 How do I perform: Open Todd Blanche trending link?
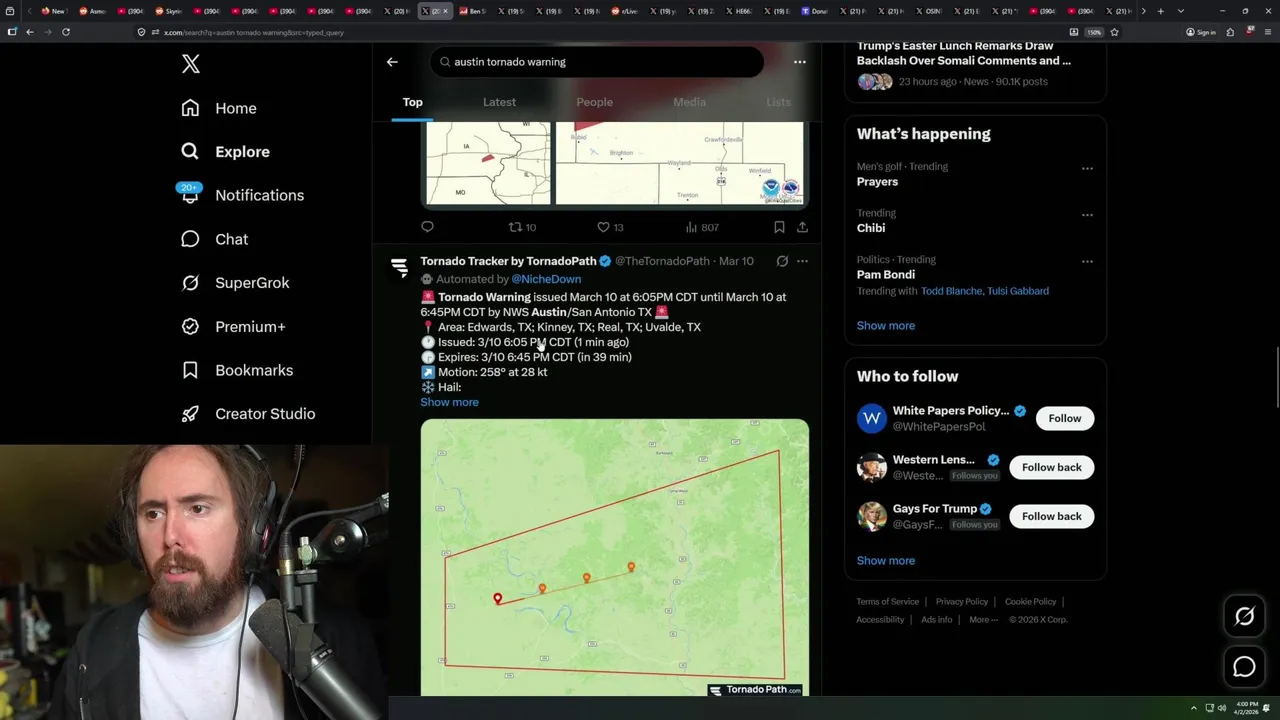pos(950,291)
